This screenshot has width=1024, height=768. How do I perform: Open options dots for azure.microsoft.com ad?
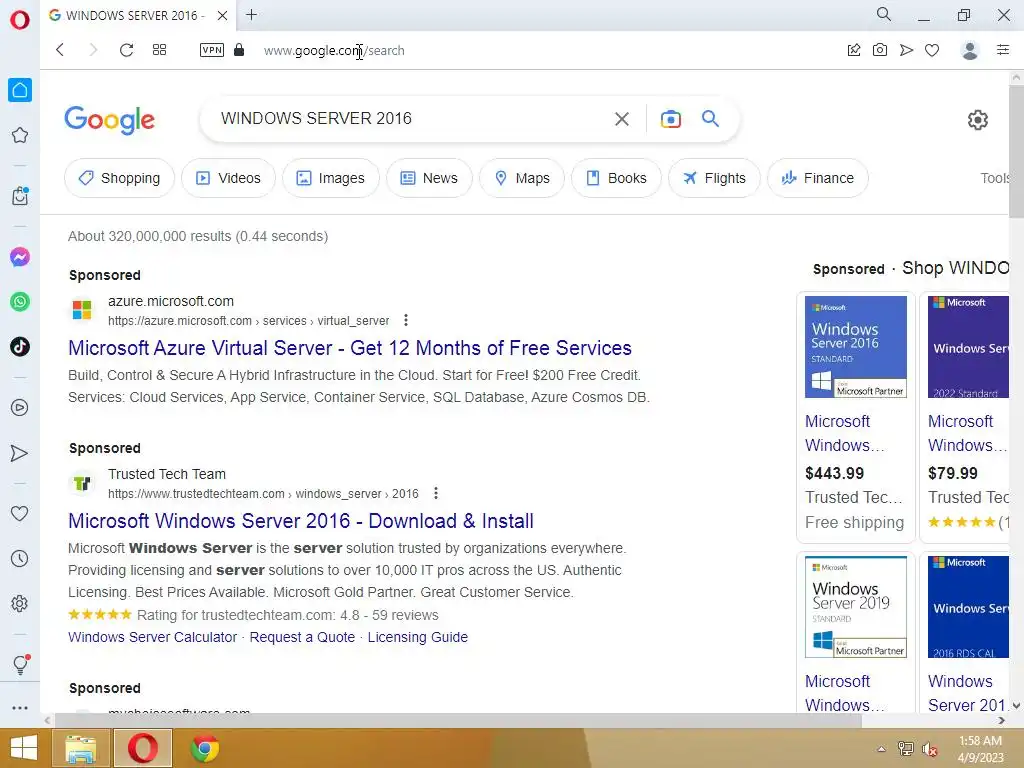(406, 320)
